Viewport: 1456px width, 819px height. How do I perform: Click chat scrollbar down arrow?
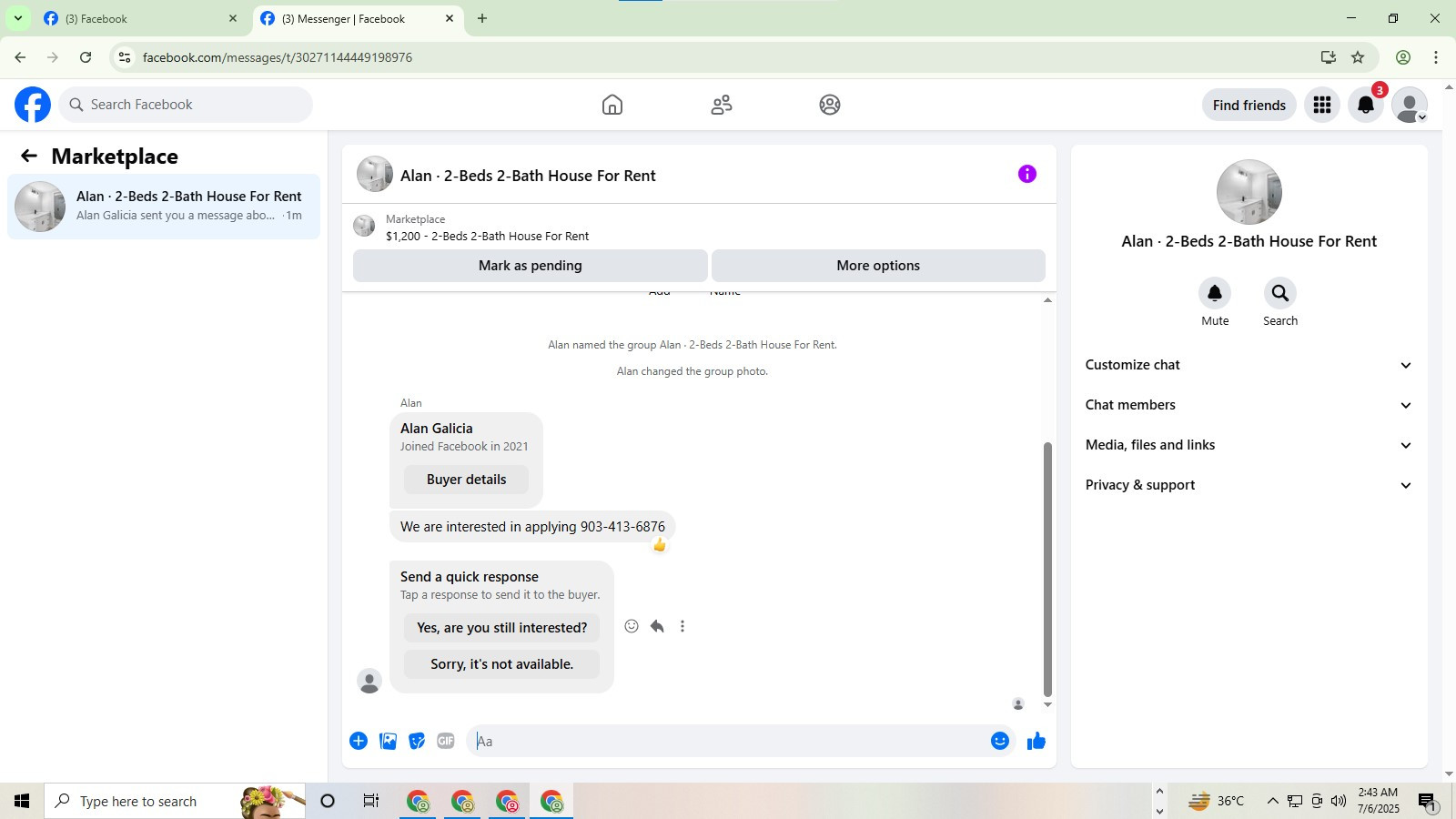pyautogui.click(x=1047, y=704)
